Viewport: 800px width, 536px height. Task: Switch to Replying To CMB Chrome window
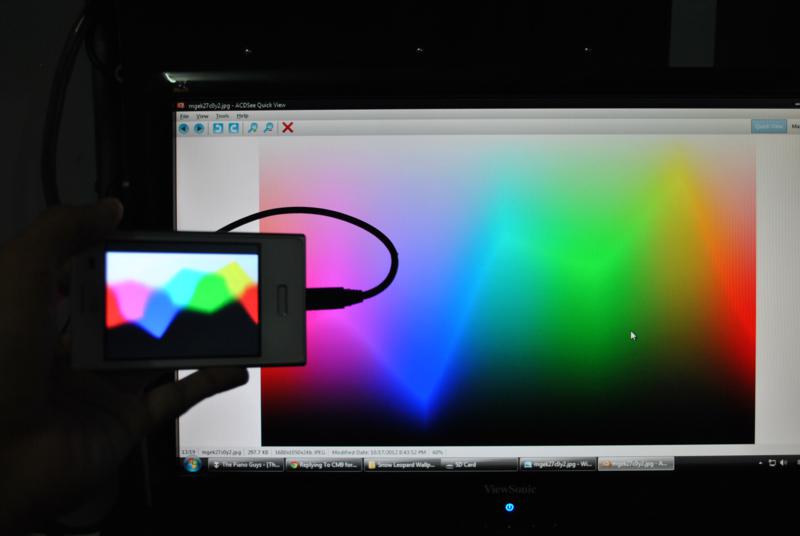[324, 465]
